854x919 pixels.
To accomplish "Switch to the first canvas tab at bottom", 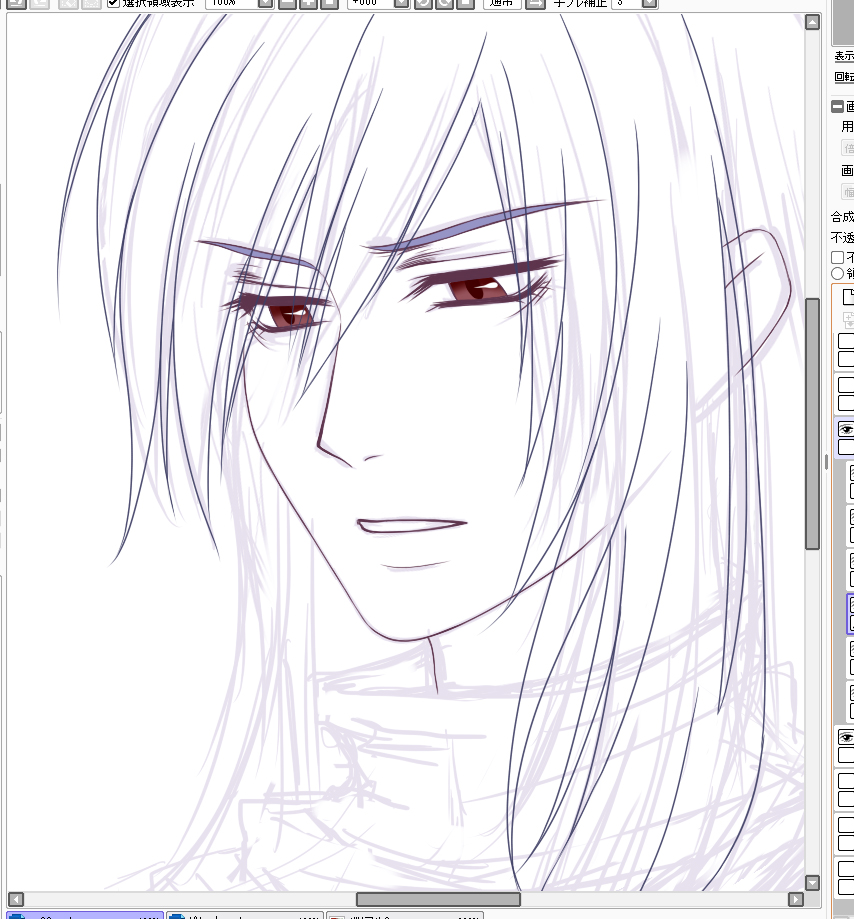I will (x=82, y=914).
